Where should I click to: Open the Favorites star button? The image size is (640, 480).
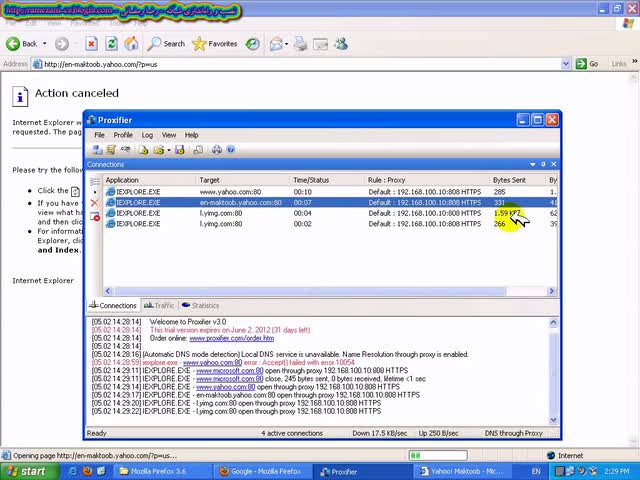pyautogui.click(x=215, y=44)
